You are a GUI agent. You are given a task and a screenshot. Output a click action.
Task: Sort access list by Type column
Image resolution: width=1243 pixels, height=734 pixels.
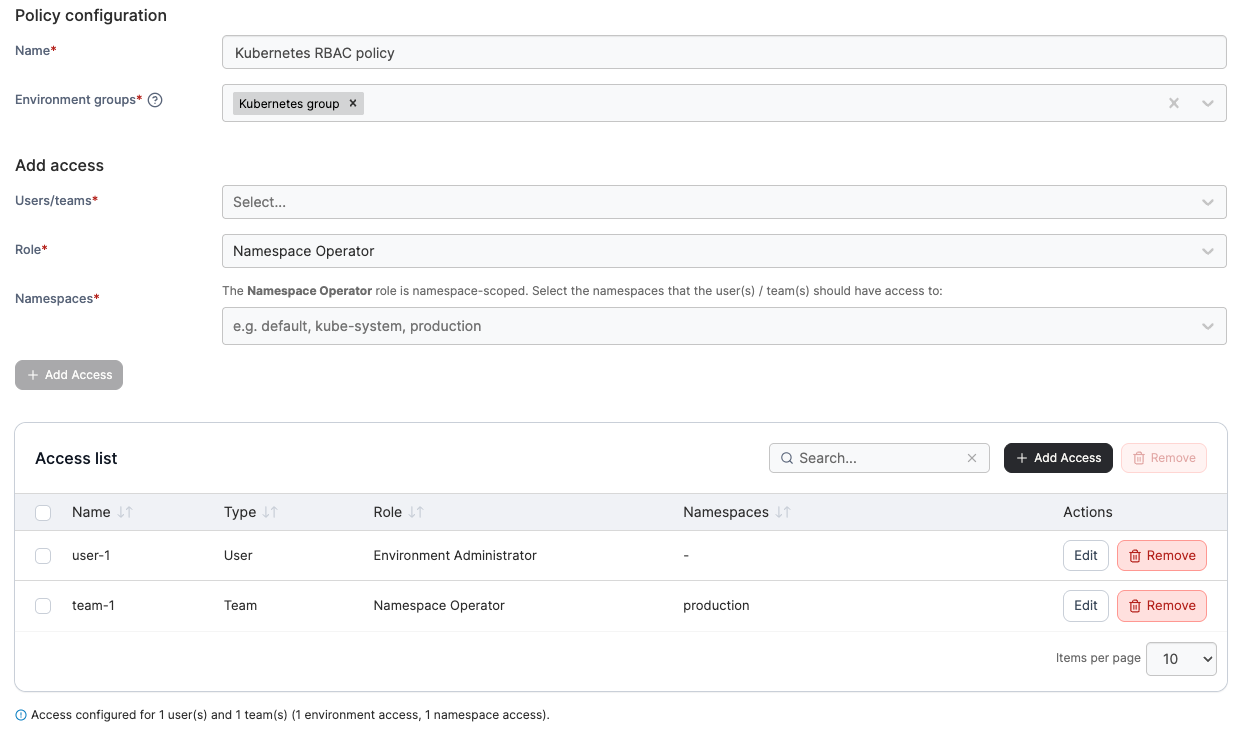[x=270, y=512]
